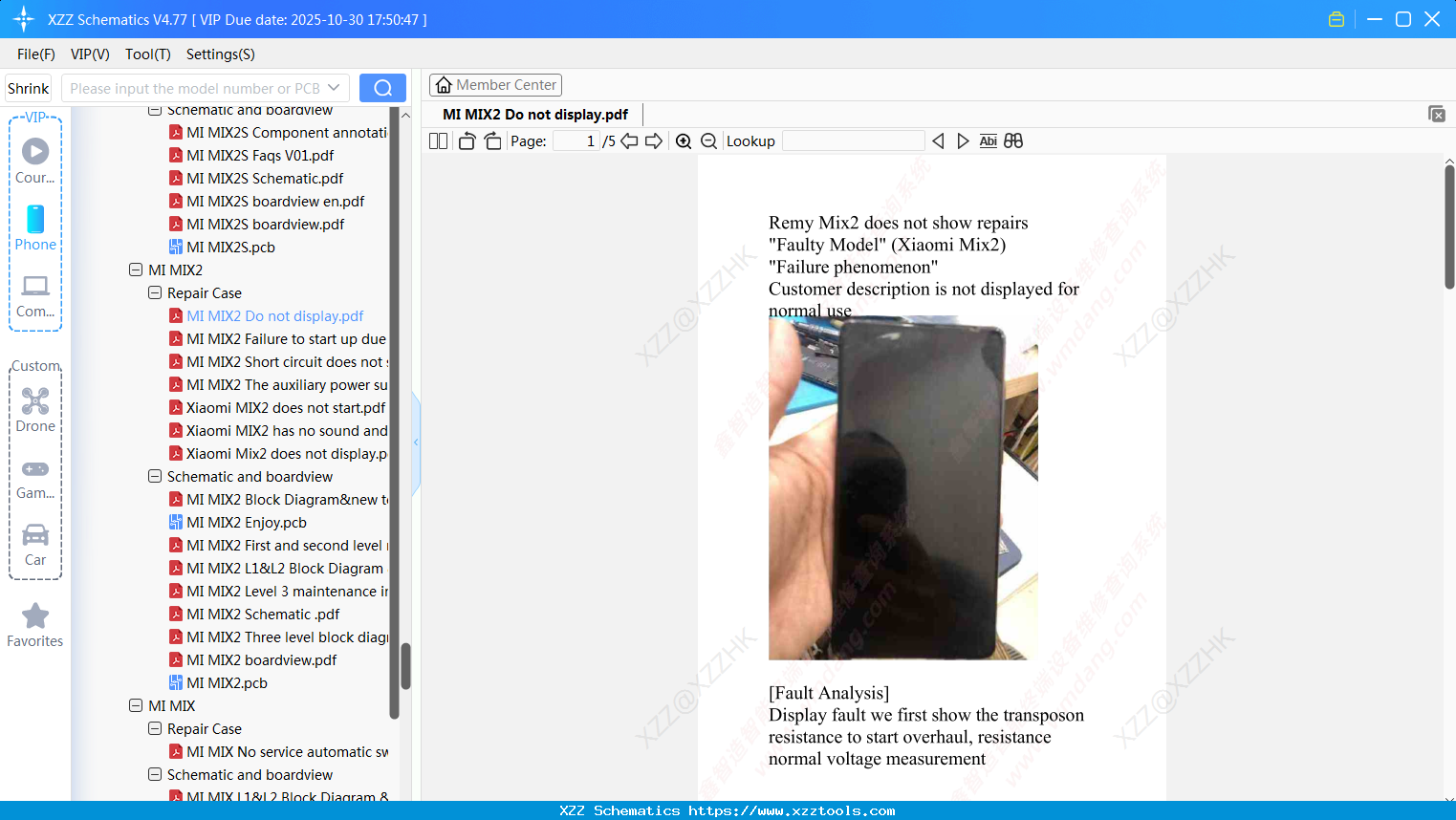Click inside the Lookup search field
Viewport: 1456px width, 820px height.
[x=851, y=140]
